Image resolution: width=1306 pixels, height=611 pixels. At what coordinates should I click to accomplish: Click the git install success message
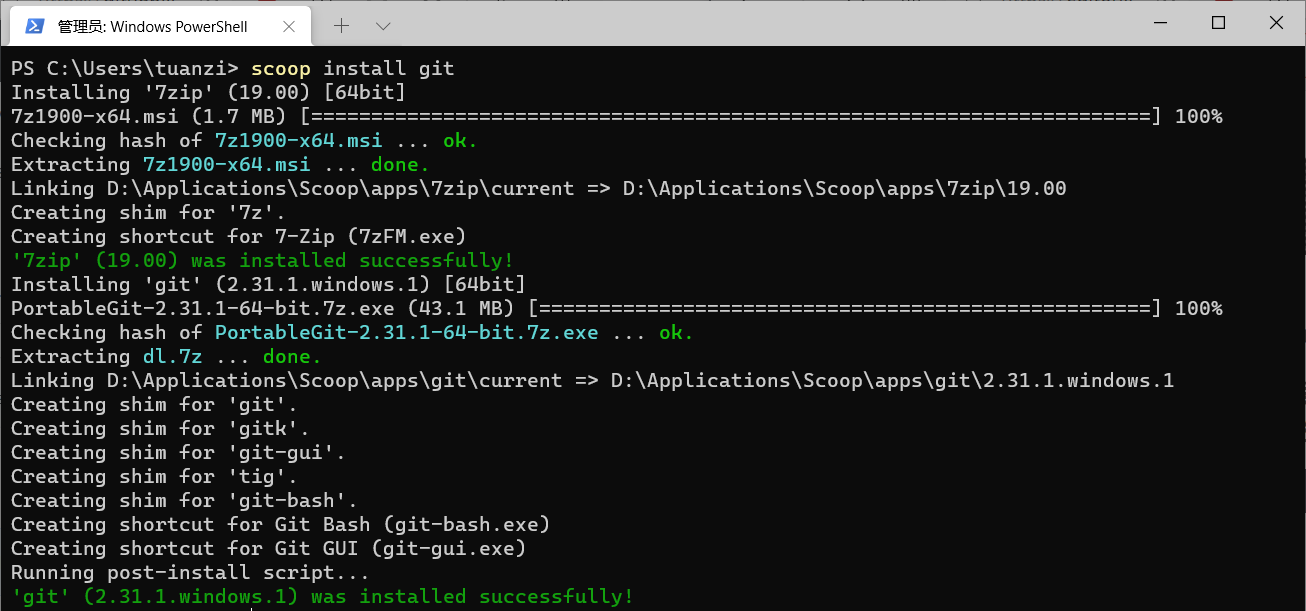[x=320, y=596]
